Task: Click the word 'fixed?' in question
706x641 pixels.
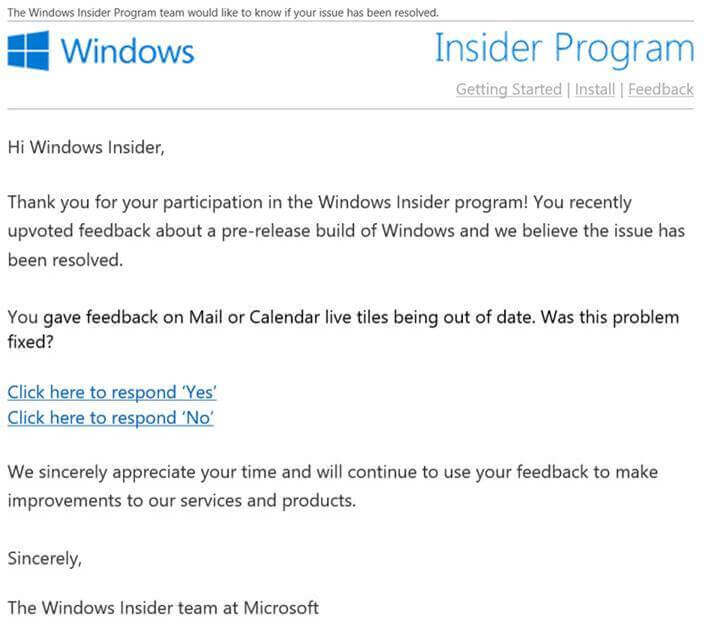Action: click(x=30, y=342)
